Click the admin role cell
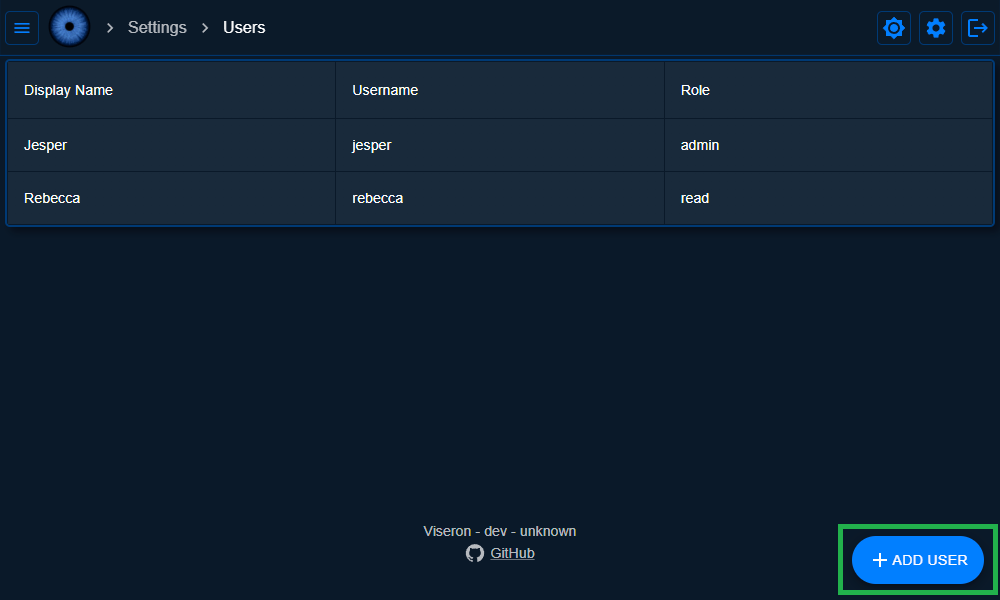 (x=700, y=145)
